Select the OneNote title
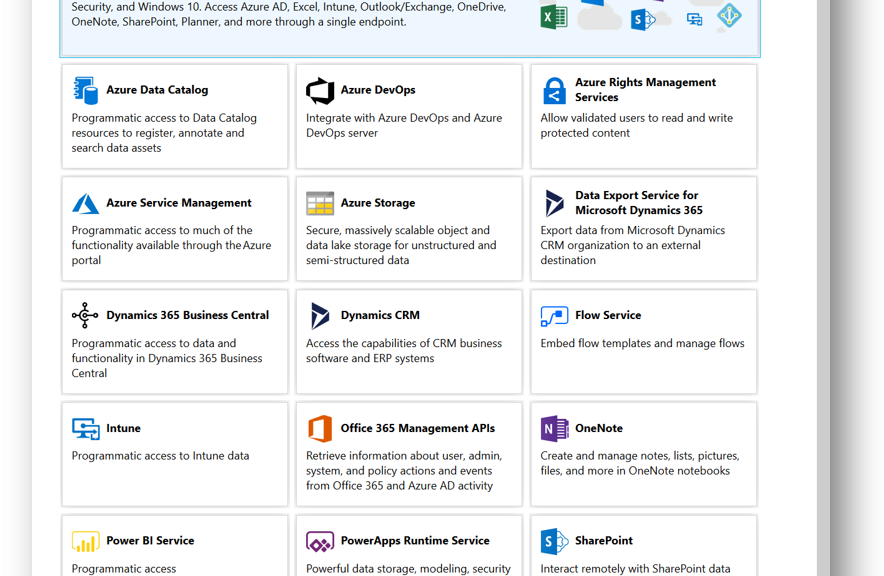 click(599, 428)
